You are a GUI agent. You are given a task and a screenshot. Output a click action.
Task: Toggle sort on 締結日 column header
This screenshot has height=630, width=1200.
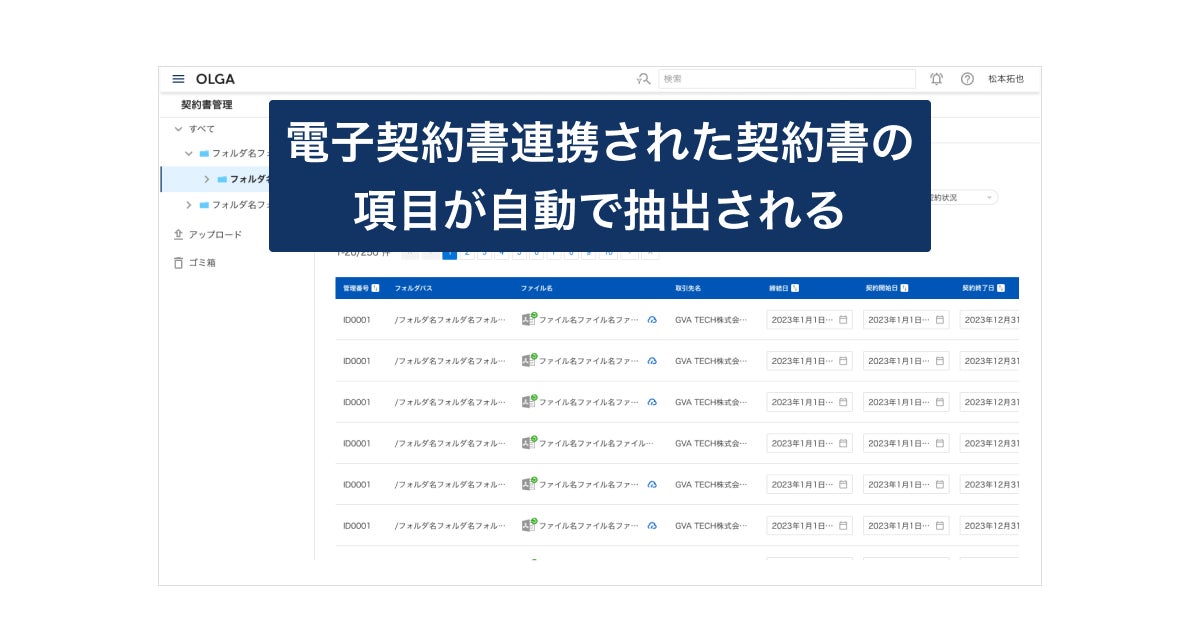tap(794, 288)
